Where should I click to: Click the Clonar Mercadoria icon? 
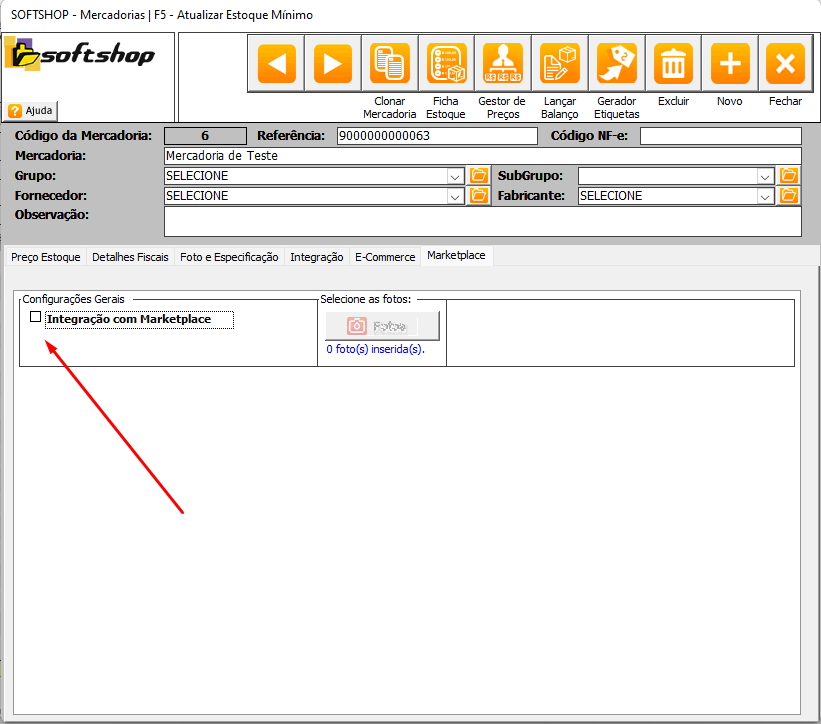[389, 64]
